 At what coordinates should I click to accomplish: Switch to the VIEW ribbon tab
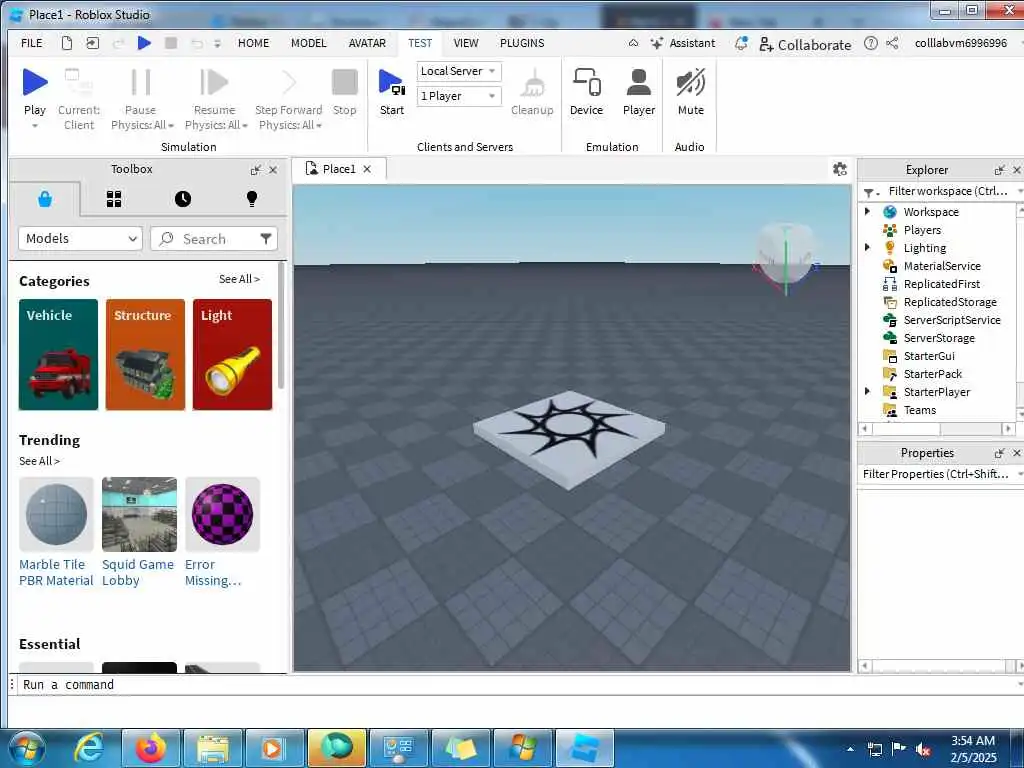[466, 43]
